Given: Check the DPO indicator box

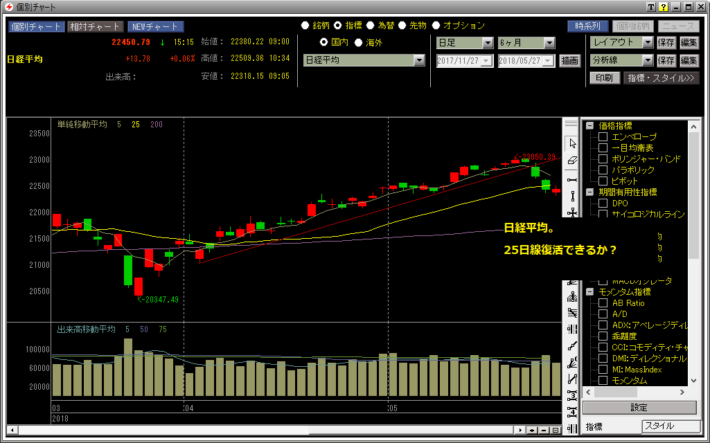Looking at the screenshot, I should tap(603, 203).
